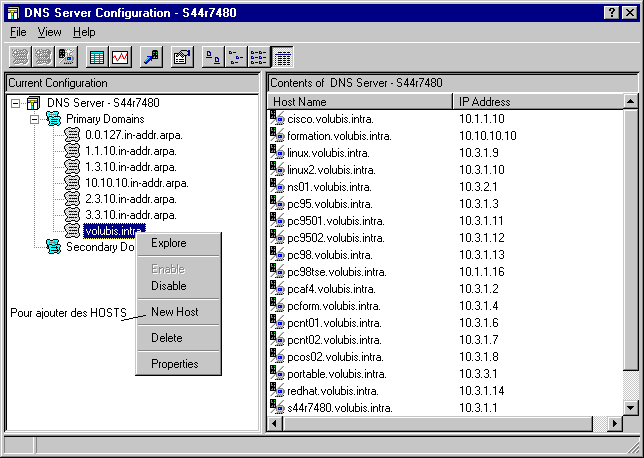This screenshot has height=458, width=644.
Task: Switch to large icons view
Action: click(213, 57)
